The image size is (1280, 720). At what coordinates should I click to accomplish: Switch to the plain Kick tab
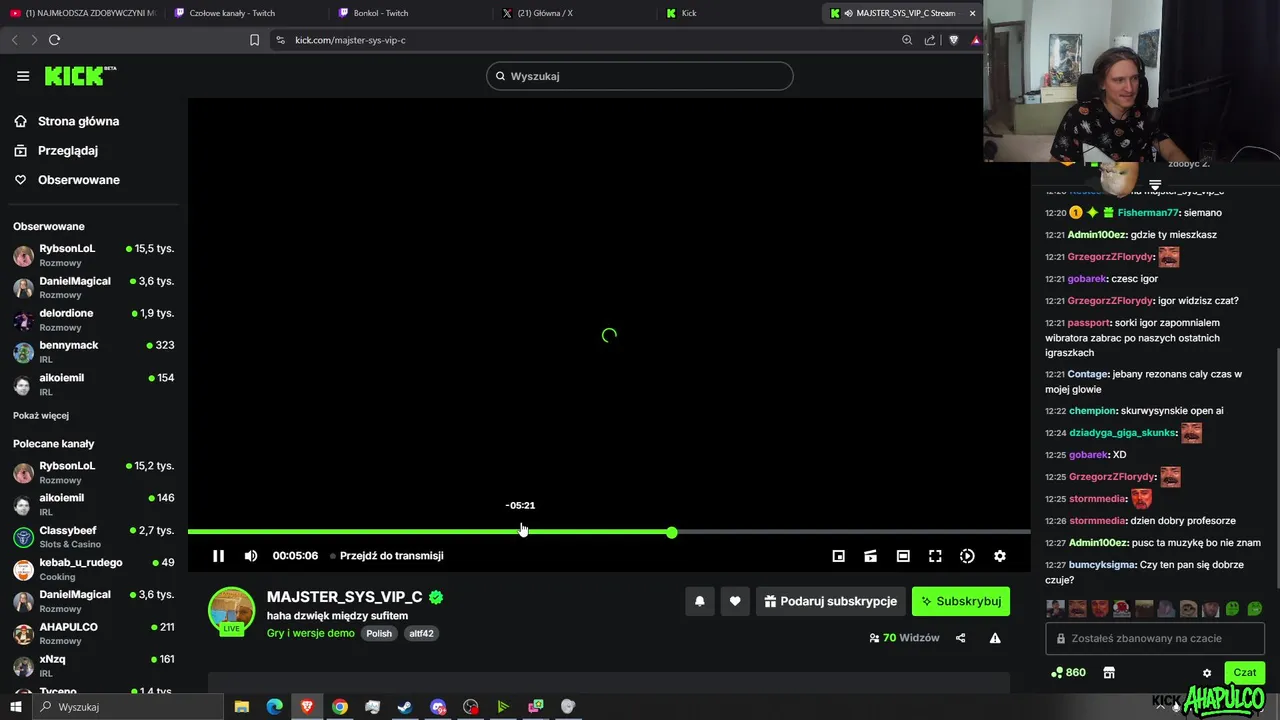(x=738, y=13)
